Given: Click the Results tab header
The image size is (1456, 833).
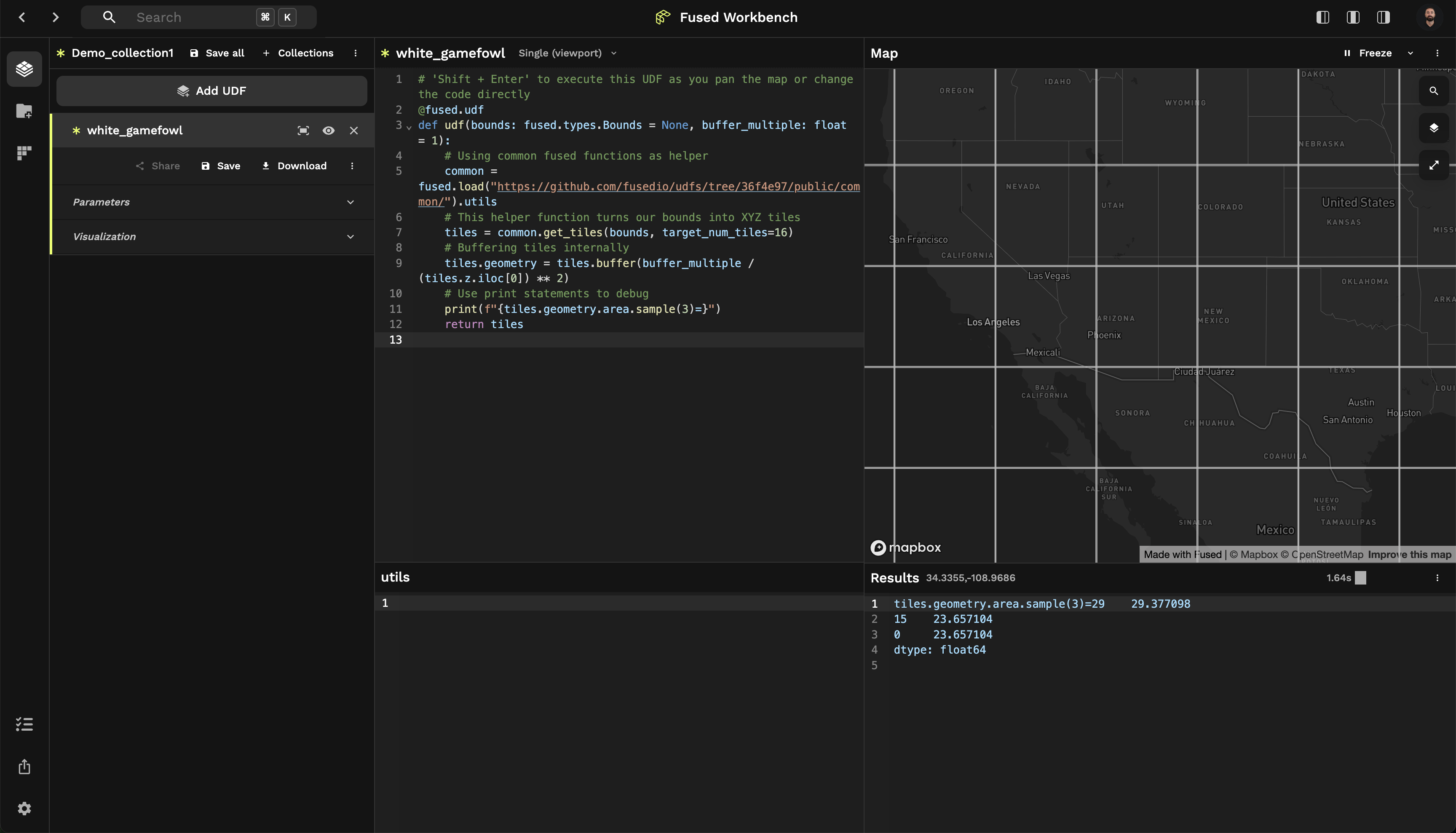Looking at the screenshot, I should (894, 578).
